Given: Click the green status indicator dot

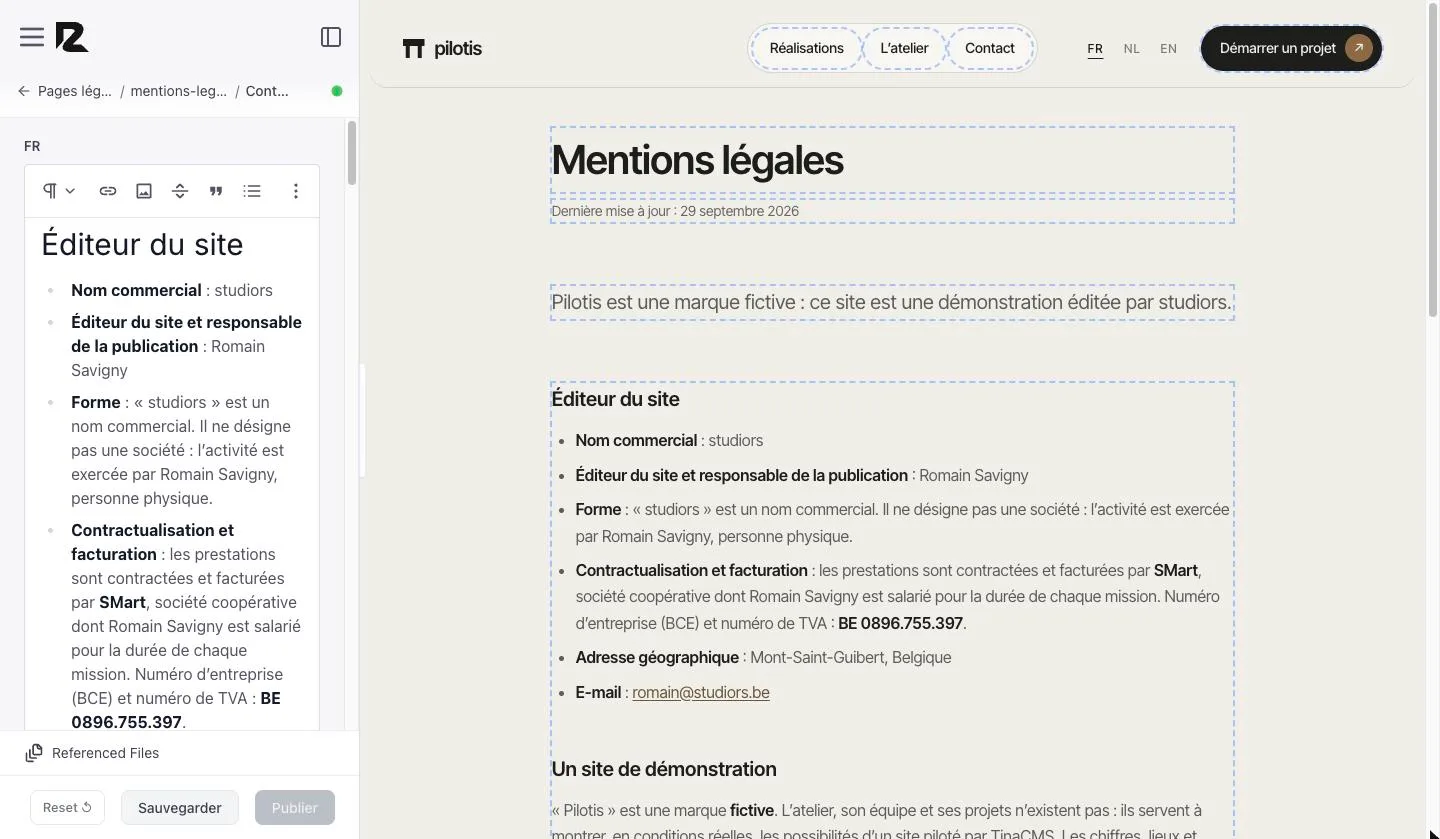Looking at the screenshot, I should point(337,91).
